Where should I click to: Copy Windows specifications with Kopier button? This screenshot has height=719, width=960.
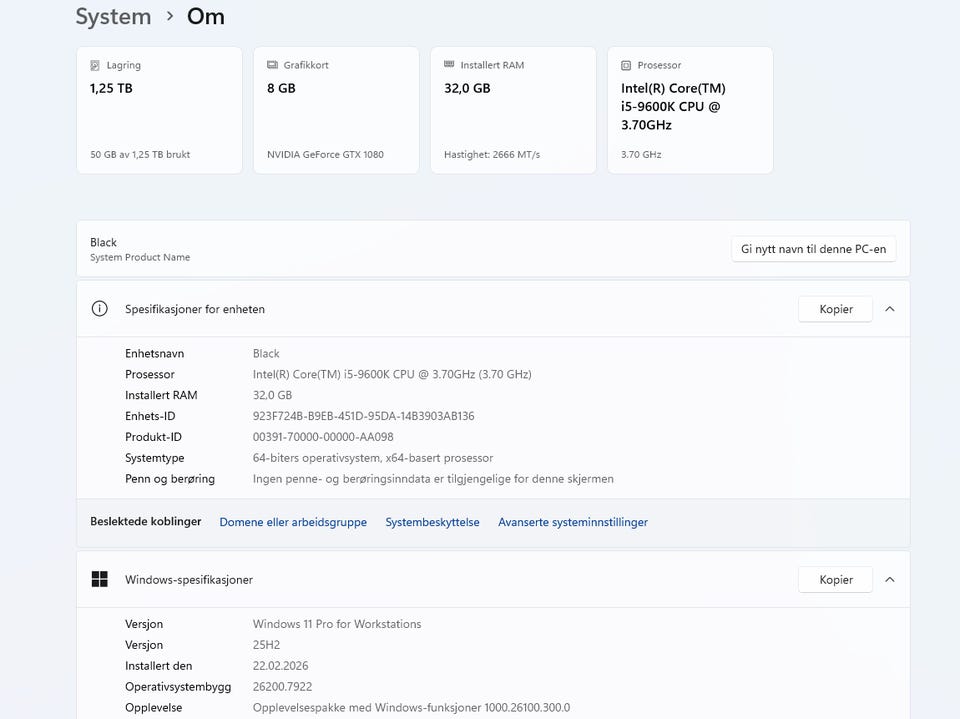(836, 579)
